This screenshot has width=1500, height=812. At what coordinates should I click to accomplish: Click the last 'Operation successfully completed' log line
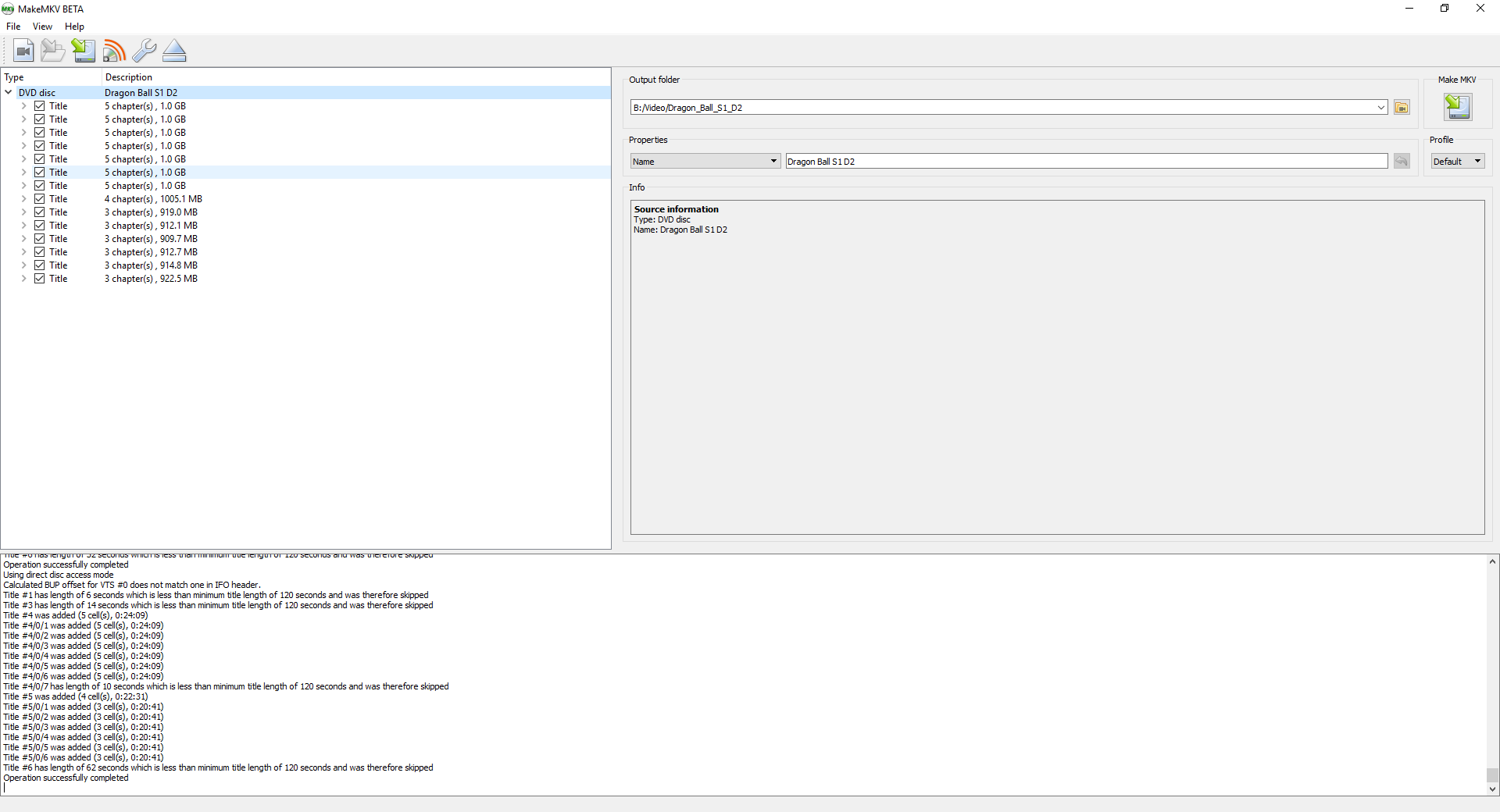tap(66, 778)
